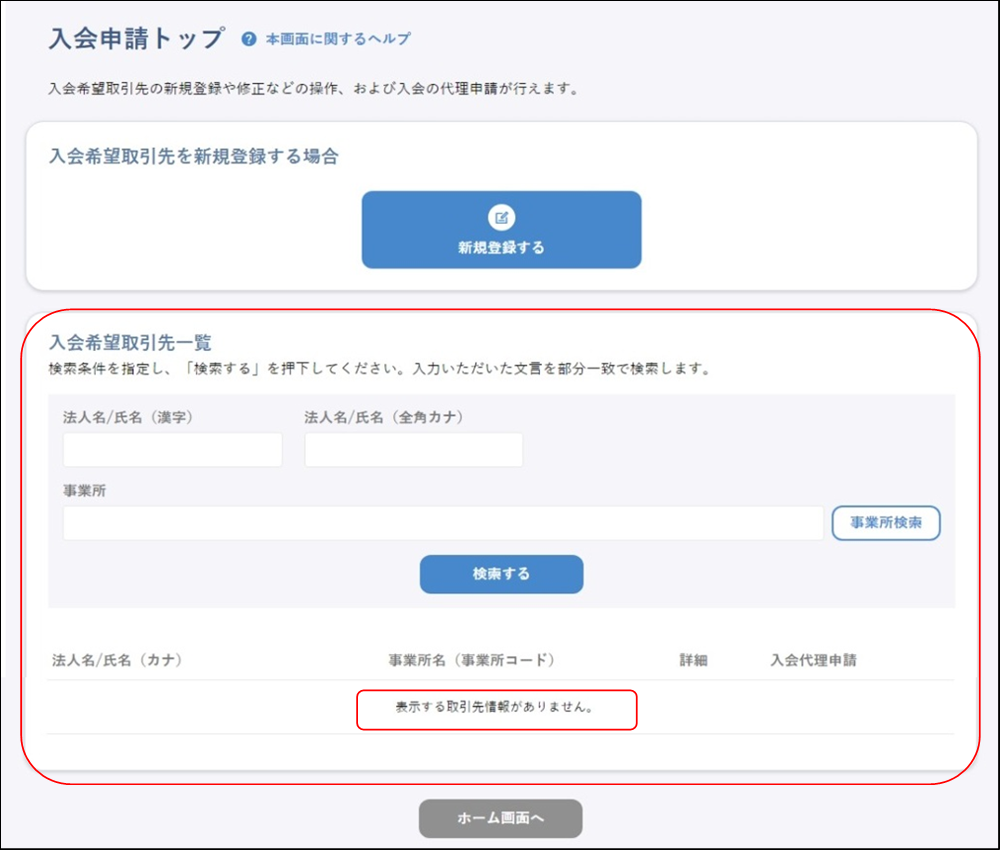Click the 法人名/氏名（漢字）input field

pos(171,449)
